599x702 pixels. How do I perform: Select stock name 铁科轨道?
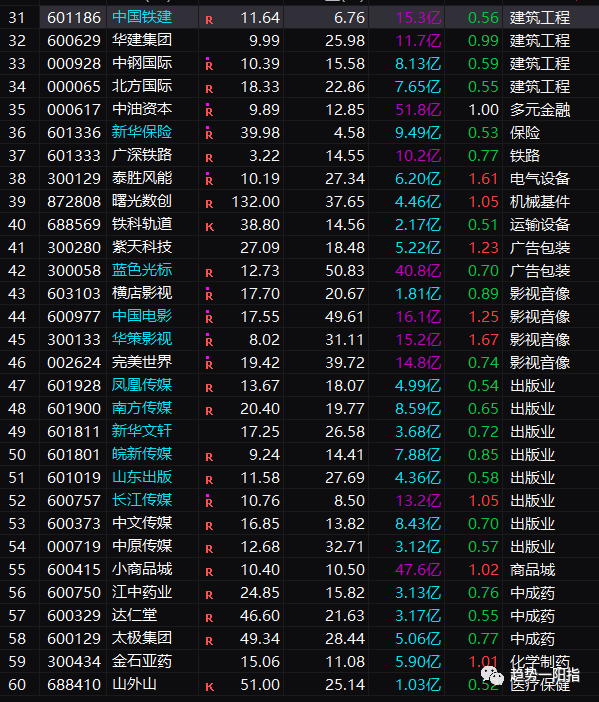[x=142, y=224]
